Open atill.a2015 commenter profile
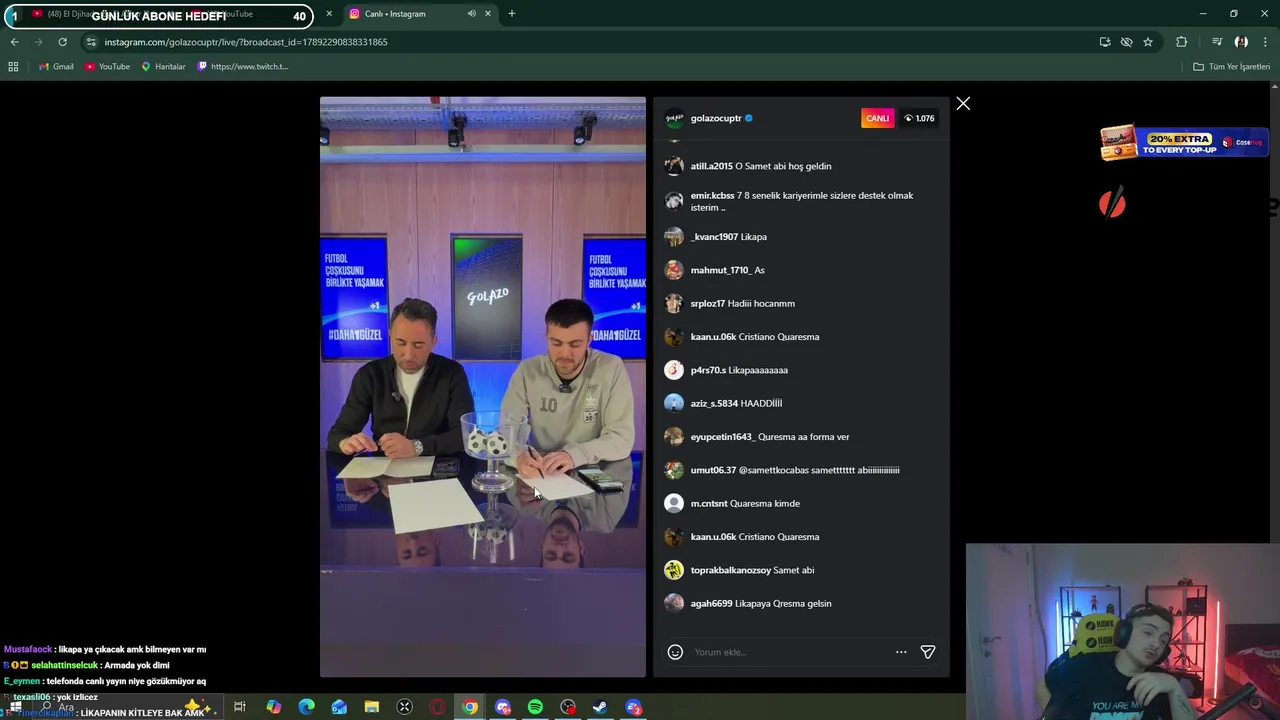 tap(711, 166)
